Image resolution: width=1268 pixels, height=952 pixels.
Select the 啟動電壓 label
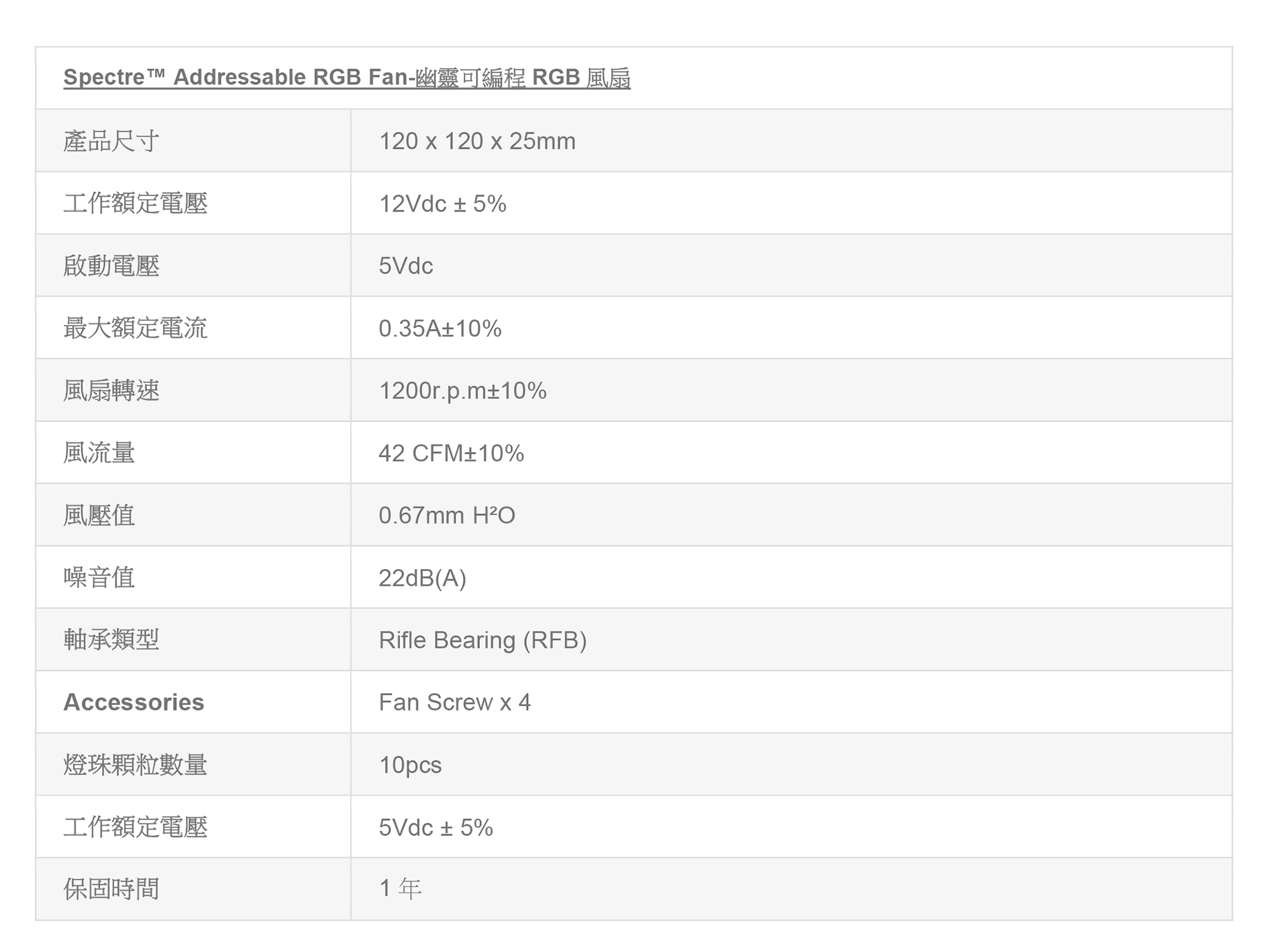(x=111, y=266)
